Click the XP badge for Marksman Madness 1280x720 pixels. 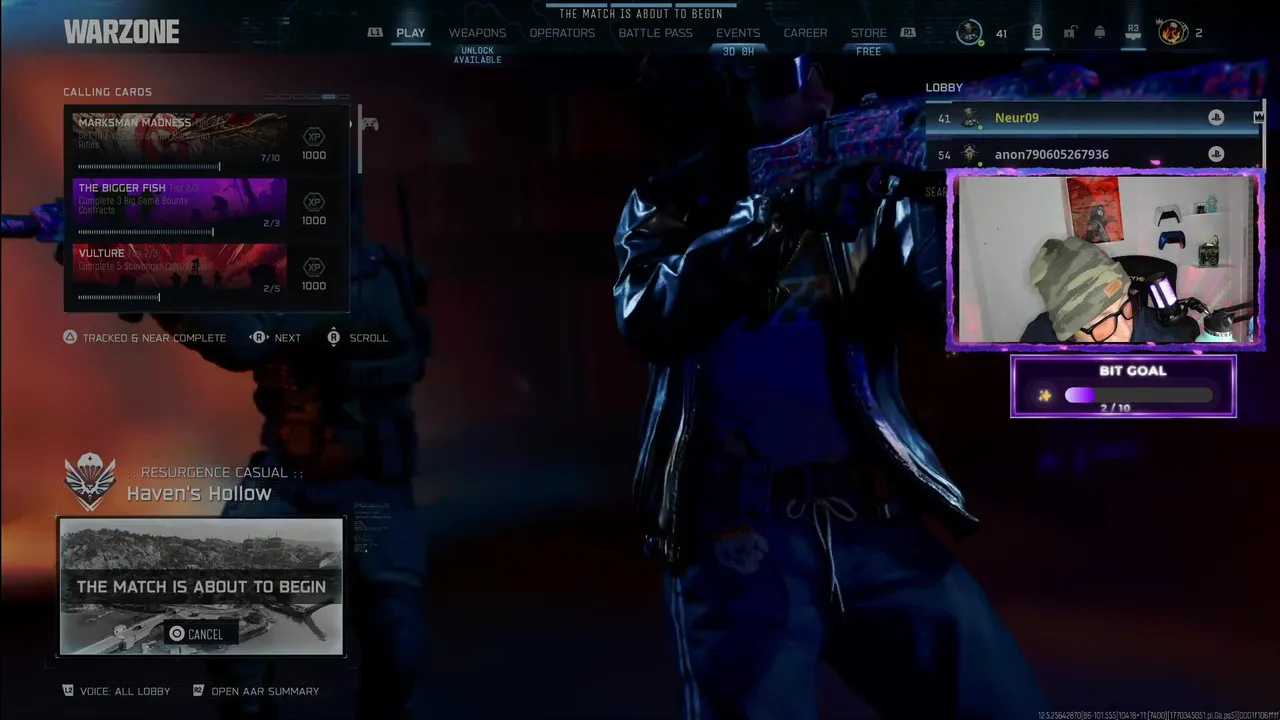[x=314, y=135]
